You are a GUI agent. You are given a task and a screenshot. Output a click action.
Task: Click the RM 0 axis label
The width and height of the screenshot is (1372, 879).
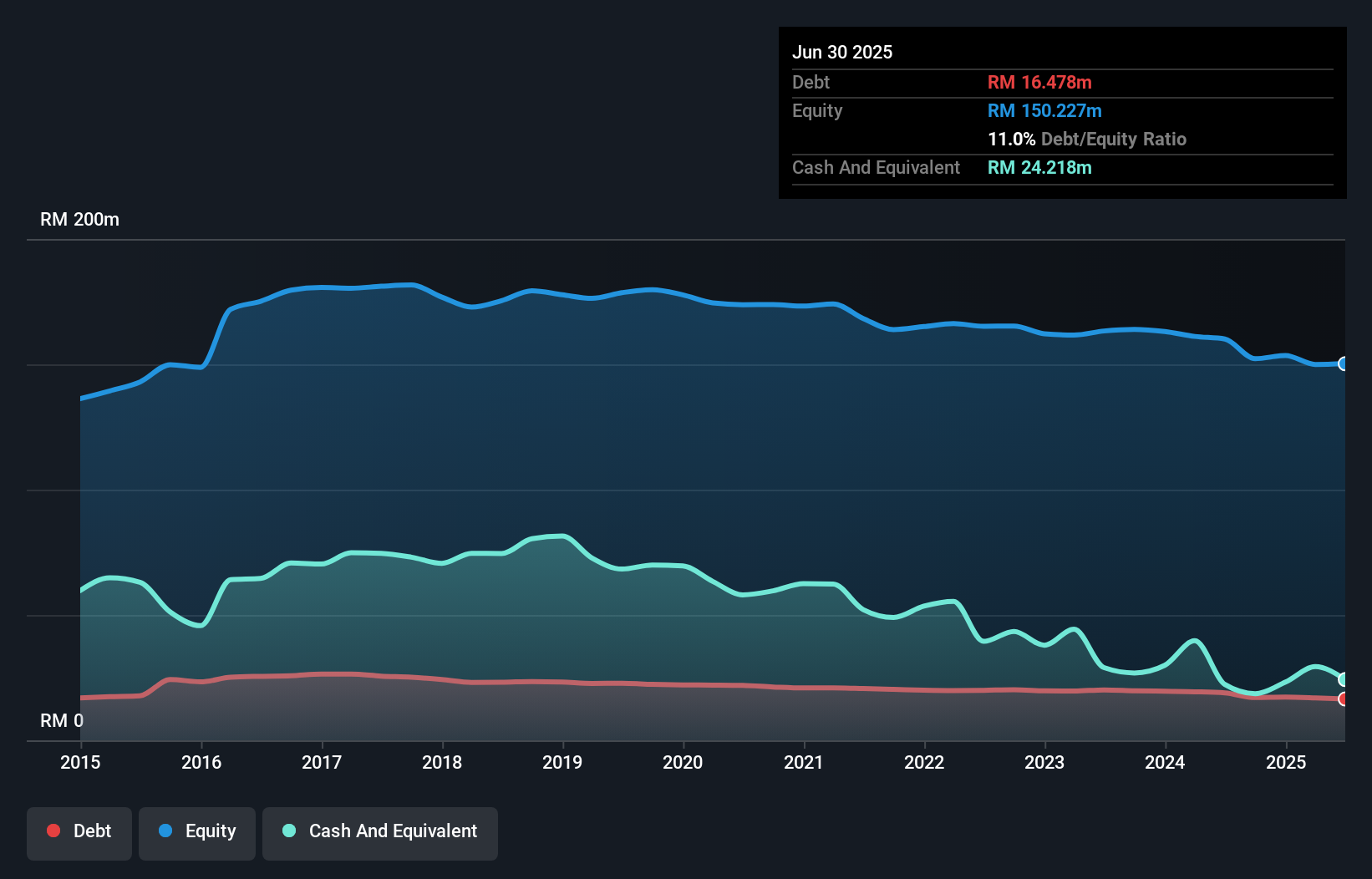coord(61,720)
